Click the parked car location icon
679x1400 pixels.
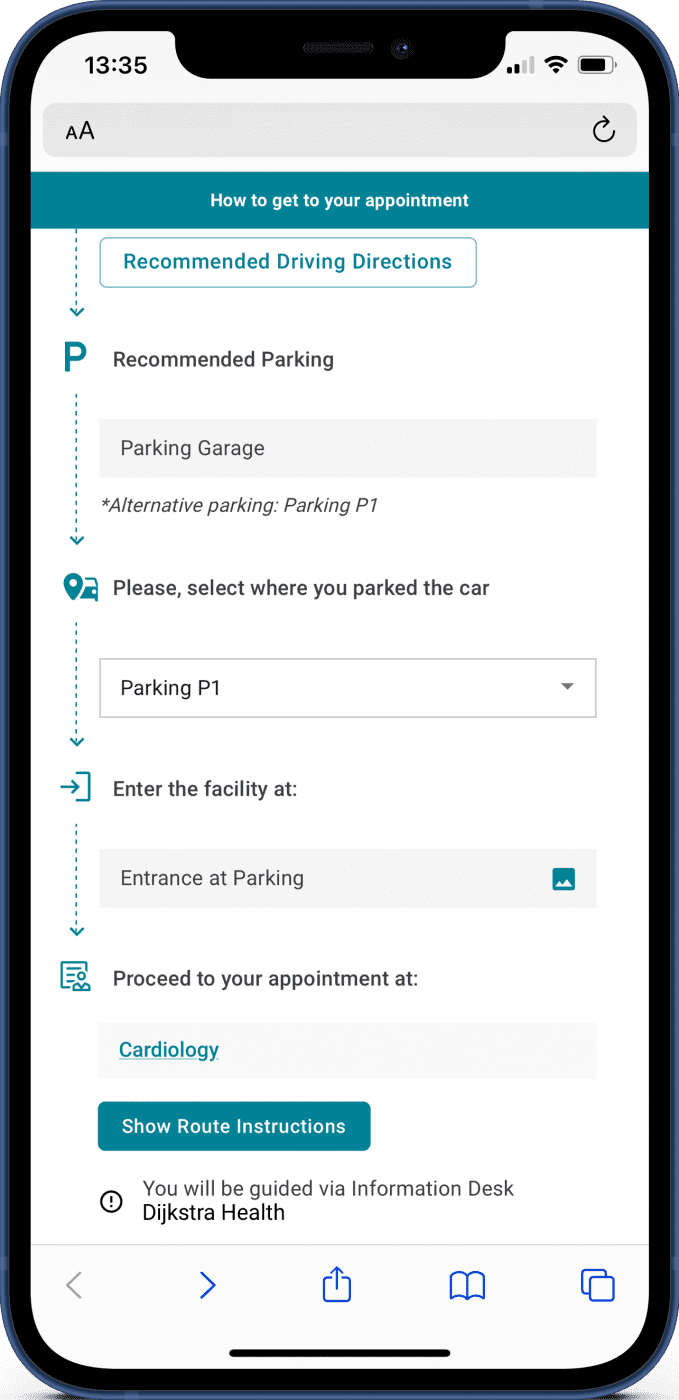click(x=80, y=588)
